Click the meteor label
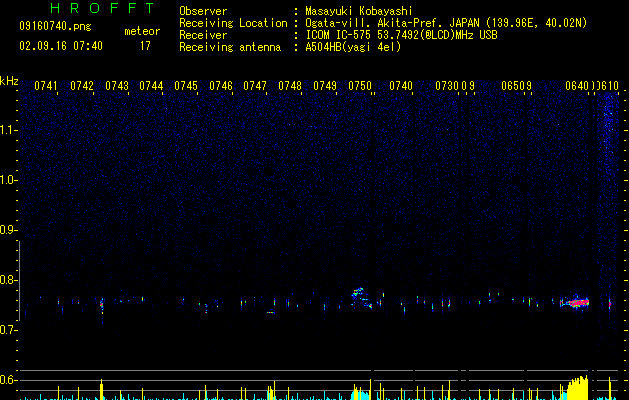 click(142, 31)
